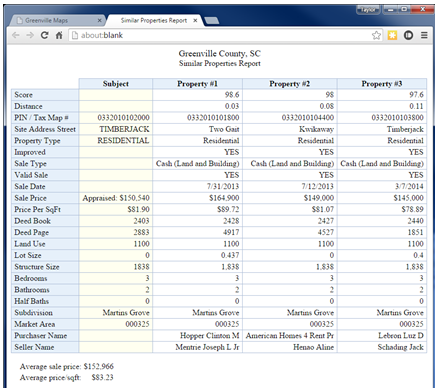The width and height of the screenshot is (439, 390).
Task: Click the browser Forward arrow
Action: [x=30, y=35]
